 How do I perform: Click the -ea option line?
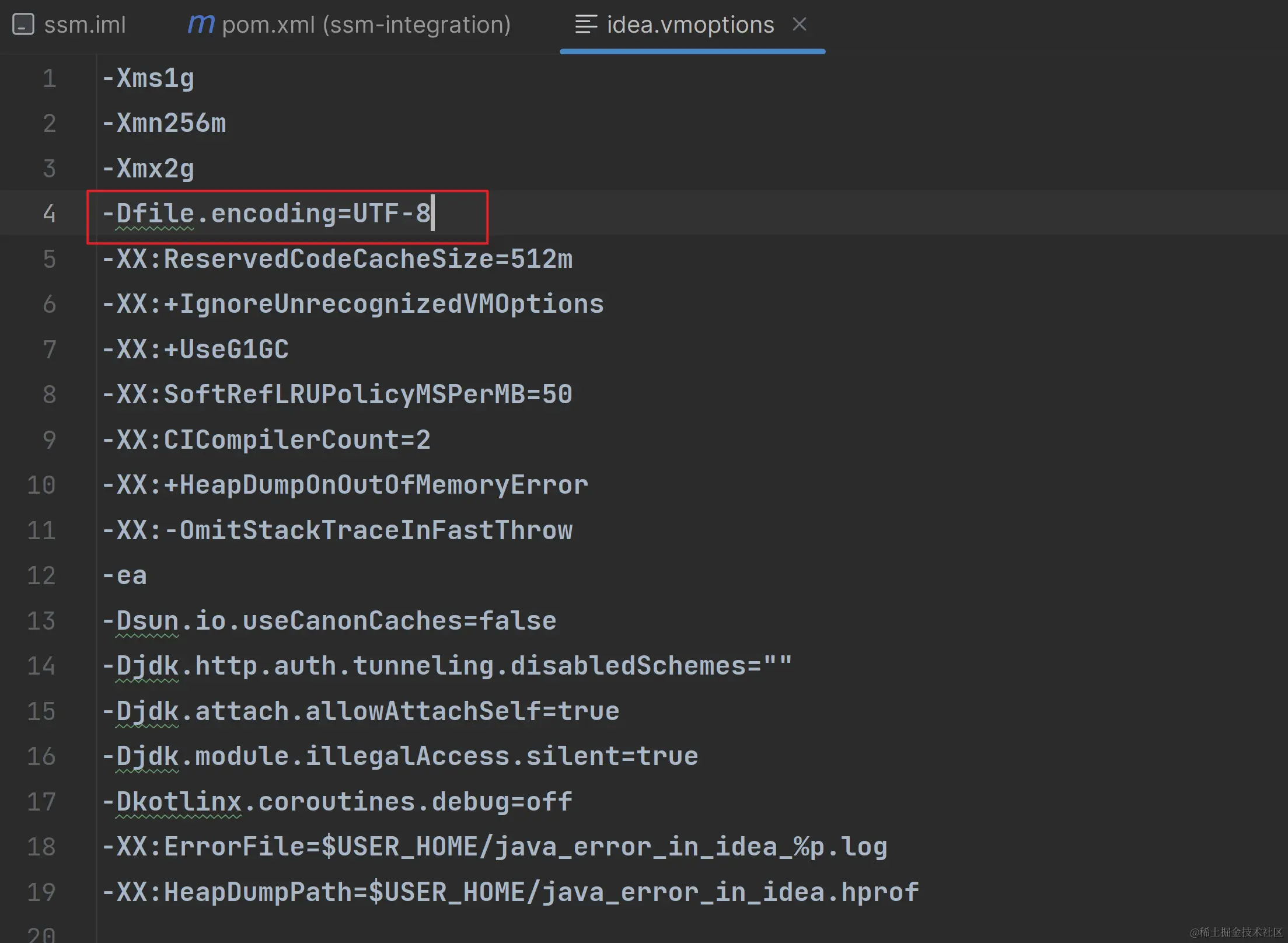[124, 576]
